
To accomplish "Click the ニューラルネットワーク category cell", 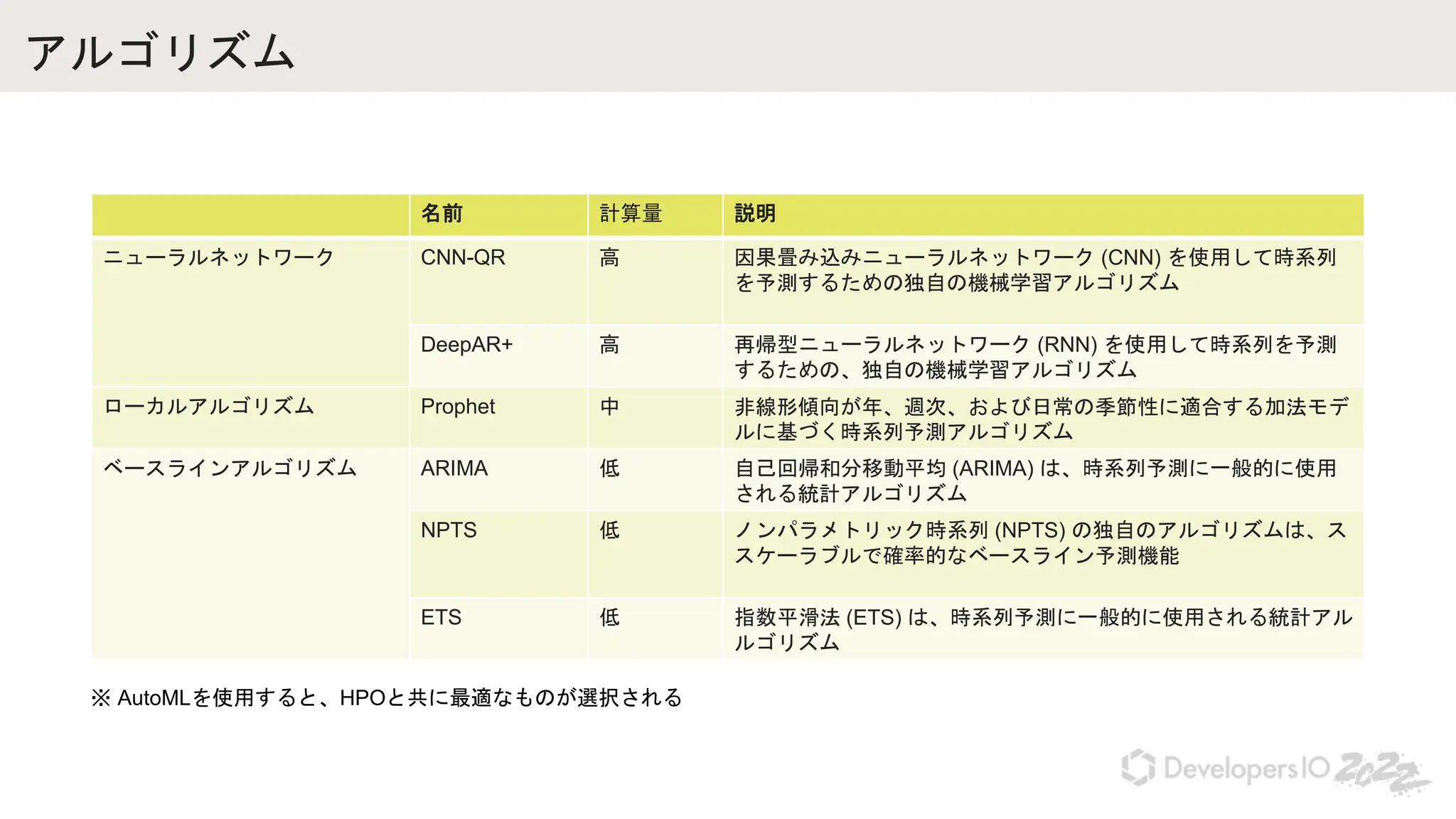I will pos(219,257).
